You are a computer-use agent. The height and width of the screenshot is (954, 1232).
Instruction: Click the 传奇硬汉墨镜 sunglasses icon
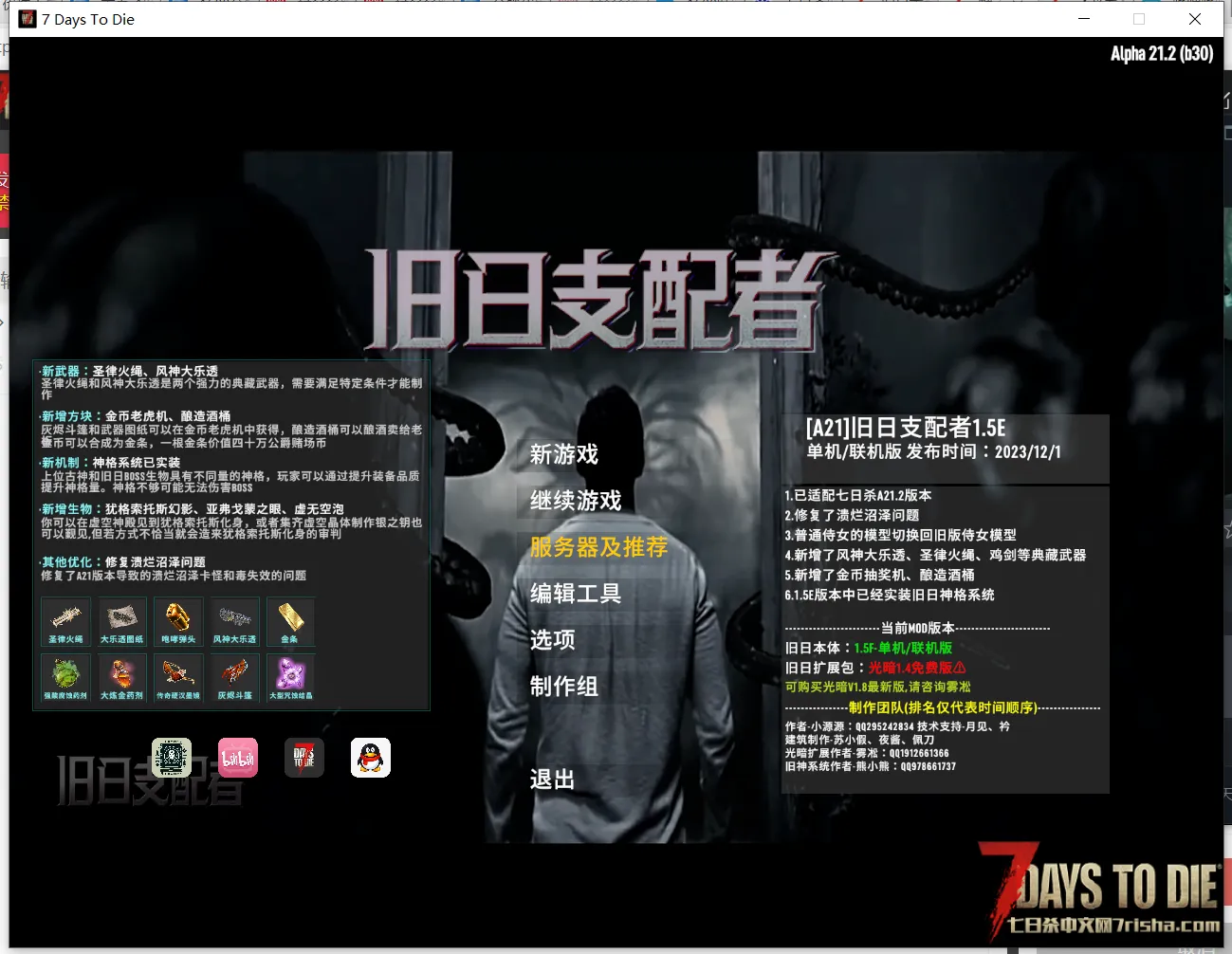(178, 678)
